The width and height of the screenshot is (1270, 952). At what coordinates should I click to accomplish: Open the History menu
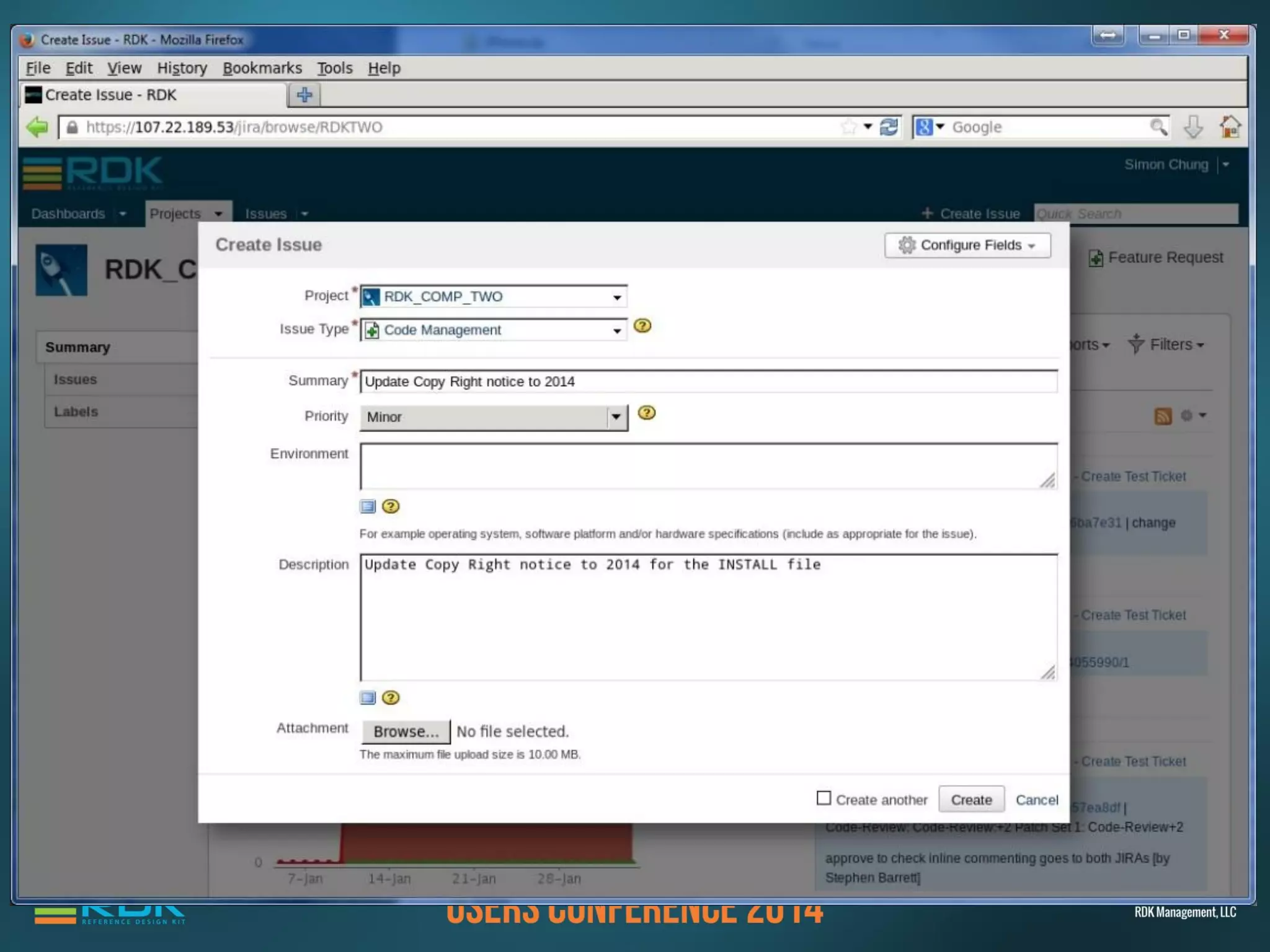pos(182,68)
